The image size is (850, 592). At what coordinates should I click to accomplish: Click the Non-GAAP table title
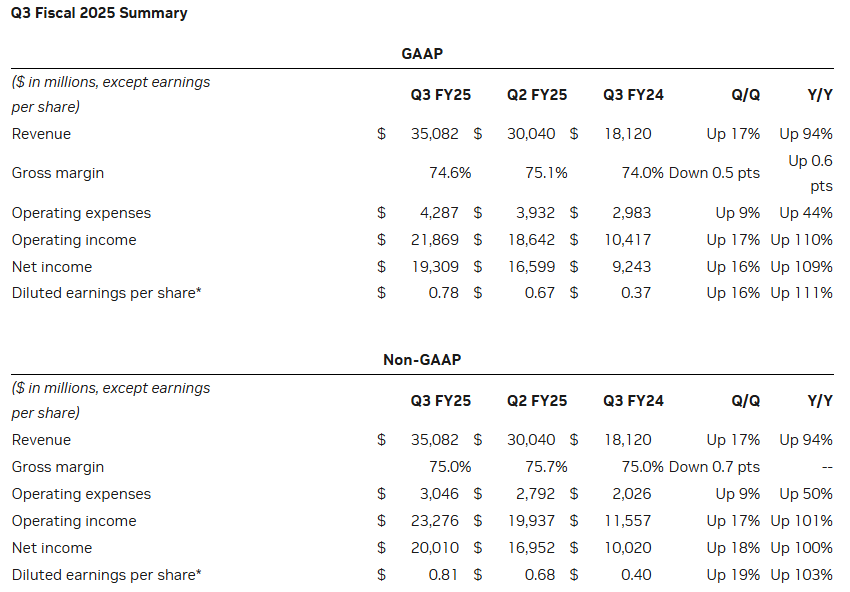[x=422, y=360]
